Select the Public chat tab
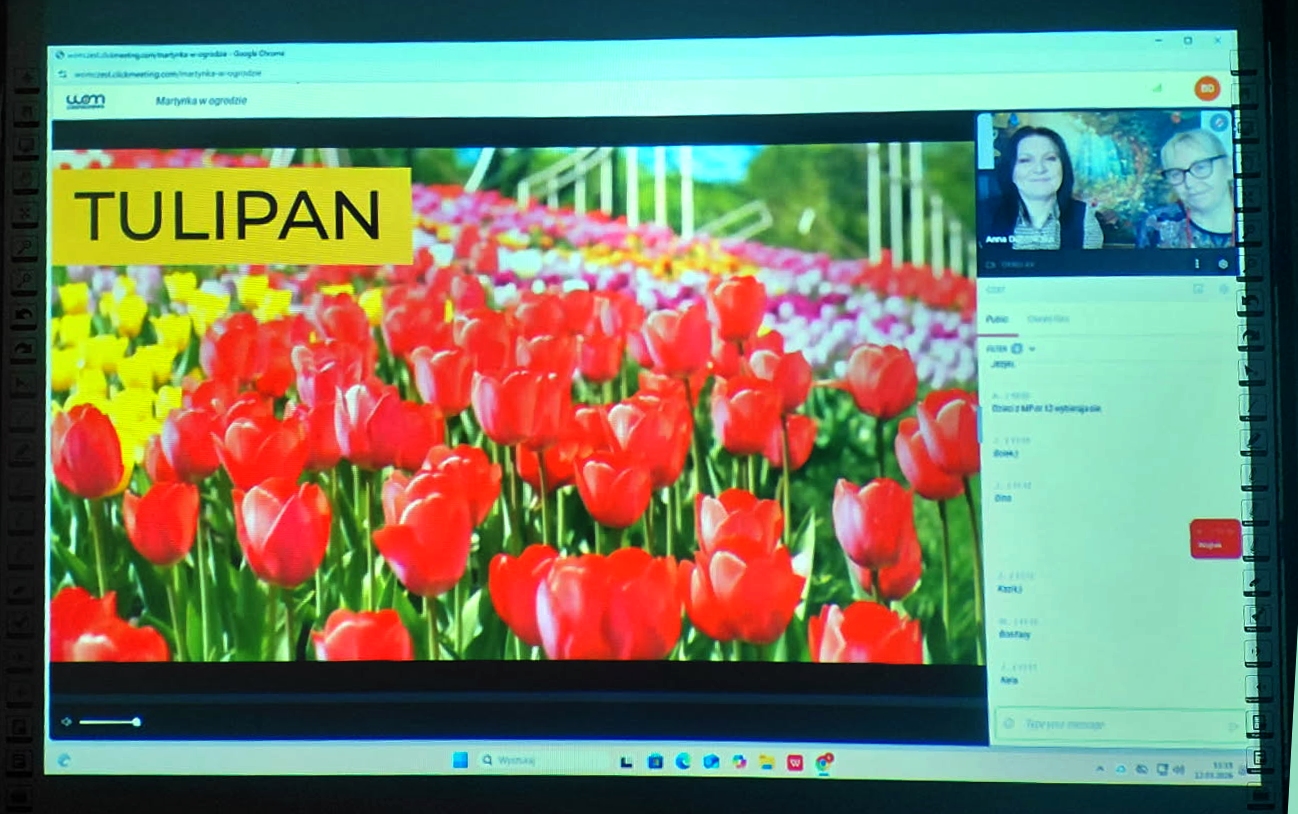The width and height of the screenshot is (1298, 814). click(997, 320)
